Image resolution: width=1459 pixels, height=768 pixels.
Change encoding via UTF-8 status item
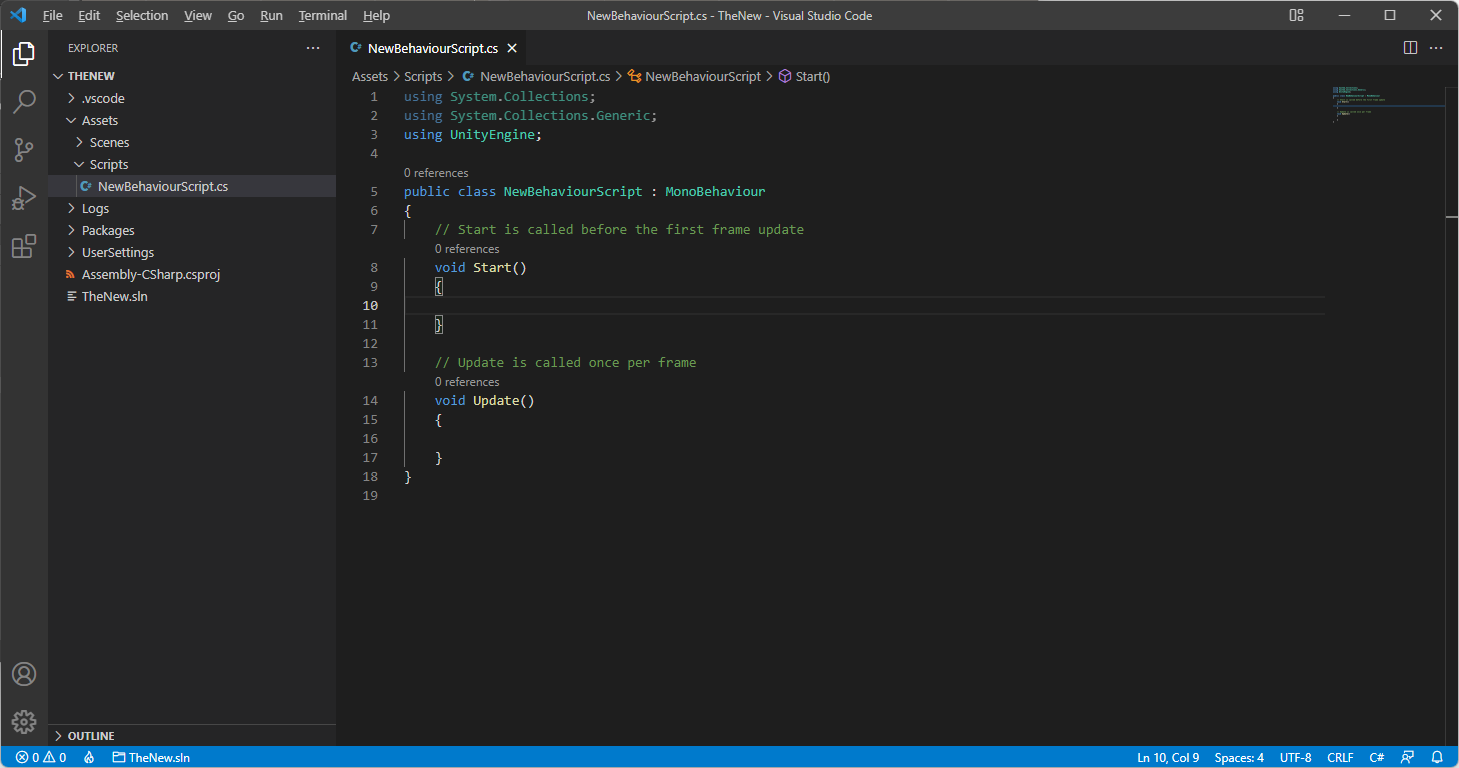point(1295,757)
